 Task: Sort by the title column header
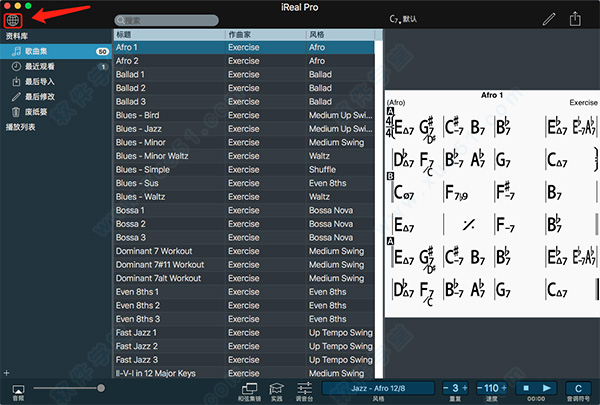click(x=170, y=35)
